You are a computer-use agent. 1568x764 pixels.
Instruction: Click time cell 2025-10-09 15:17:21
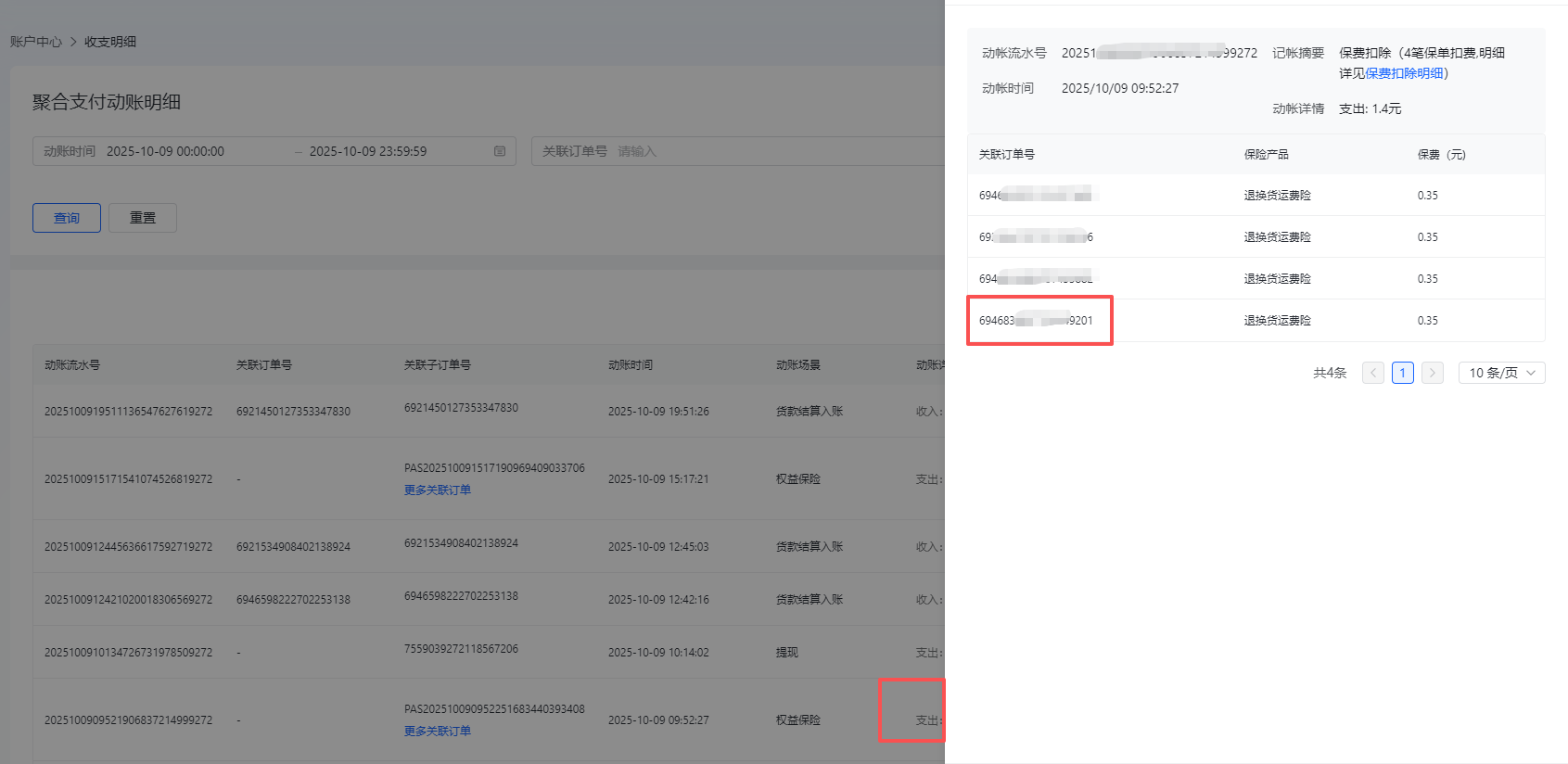pos(658,478)
